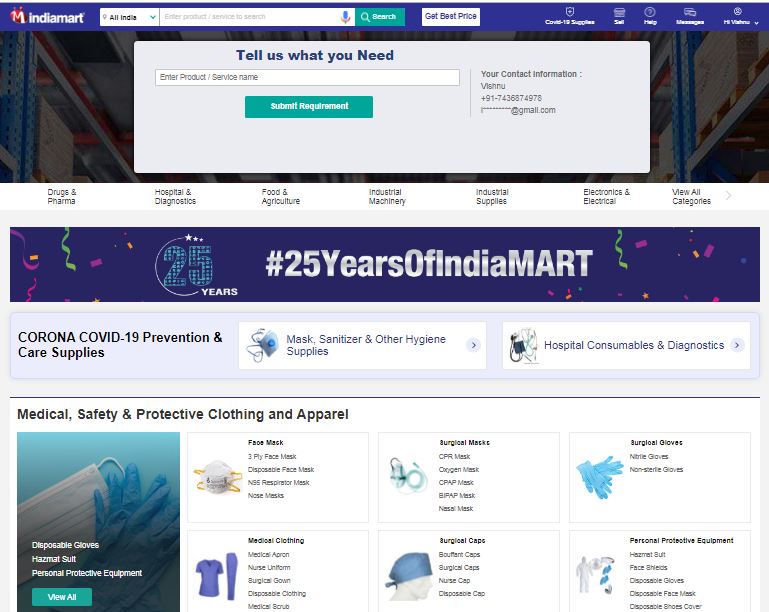This screenshot has width=769, height=612.
Task: Click Submit Requirement button
Action: pos(309,106)
